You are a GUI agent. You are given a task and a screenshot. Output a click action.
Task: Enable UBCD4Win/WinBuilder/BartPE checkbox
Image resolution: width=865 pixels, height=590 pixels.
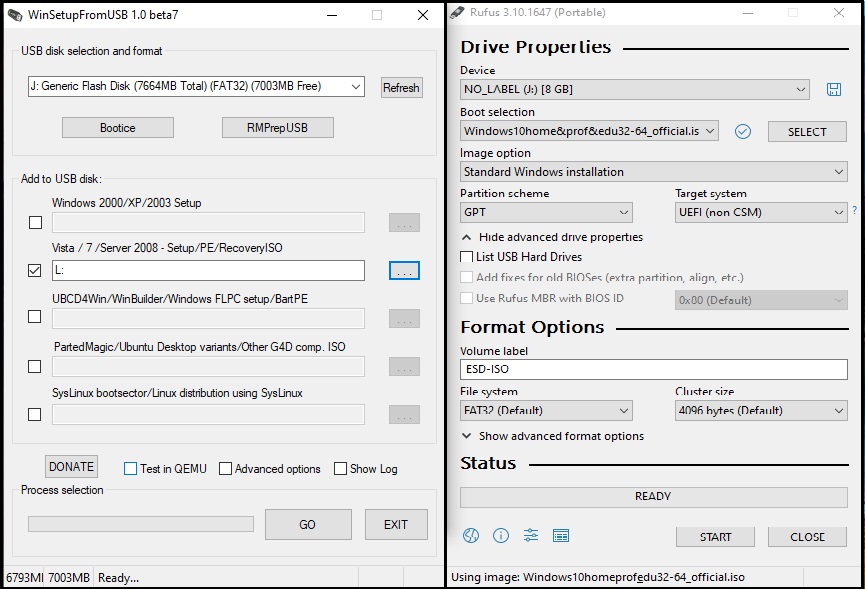[34, 317]
